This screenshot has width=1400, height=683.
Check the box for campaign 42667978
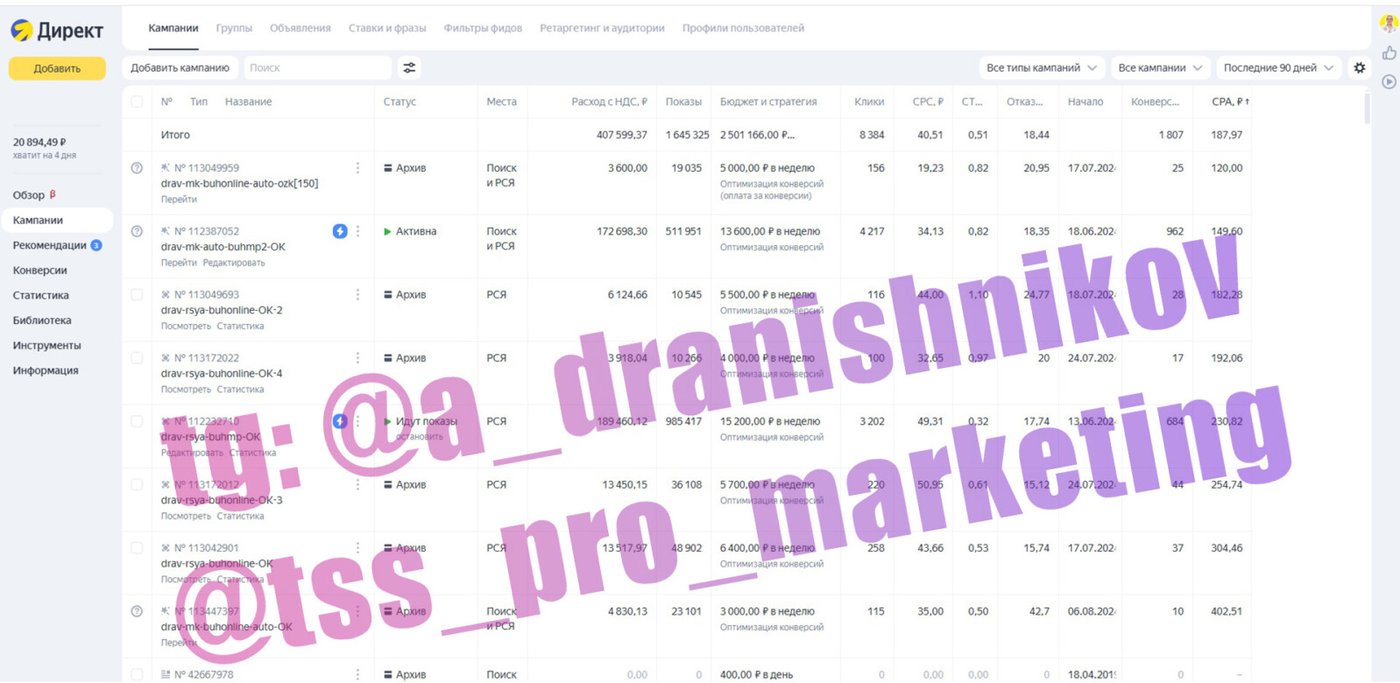point(137,675)
